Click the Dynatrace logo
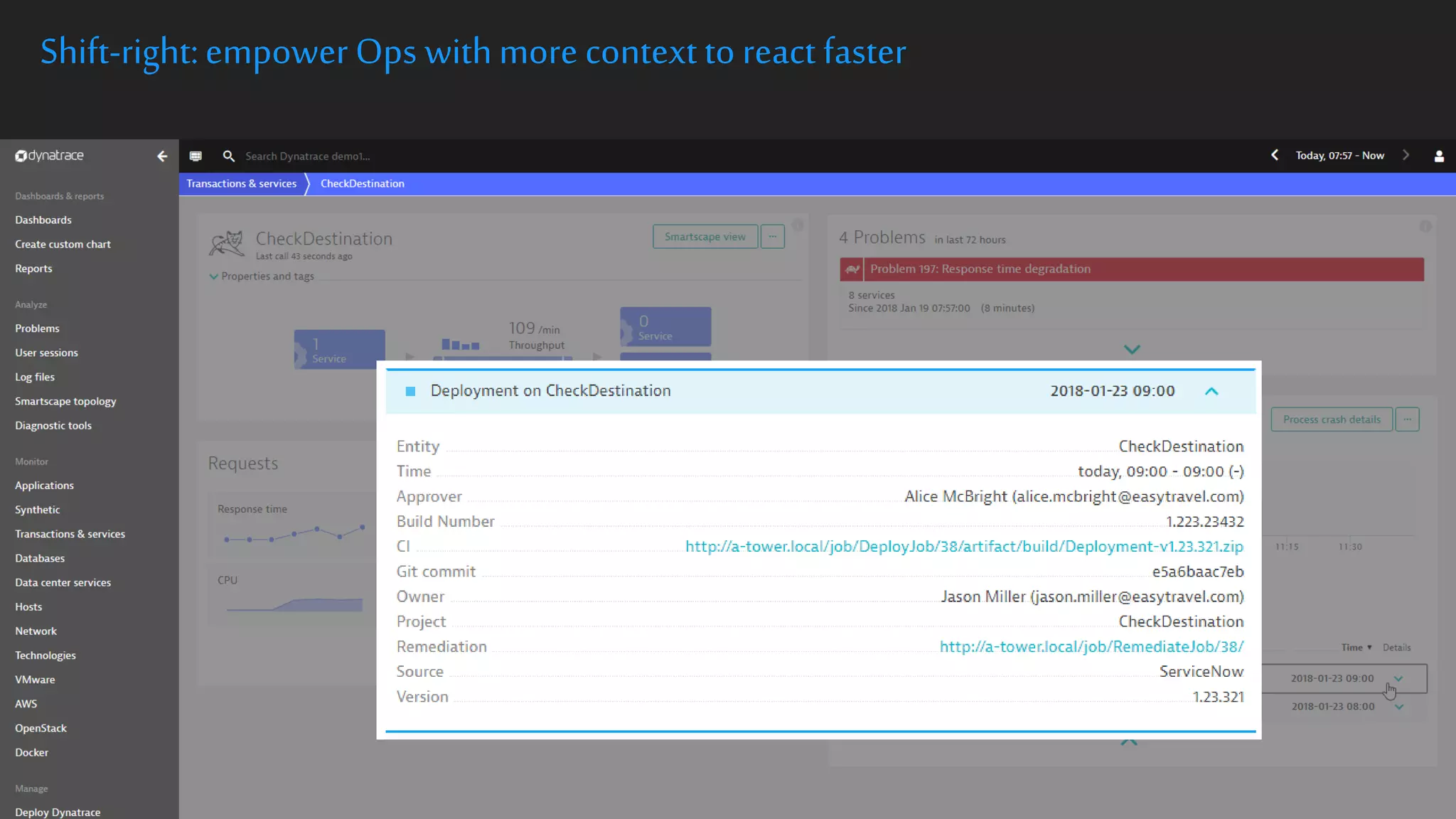Screen dimensions: 1456x819 coord(50,156)
